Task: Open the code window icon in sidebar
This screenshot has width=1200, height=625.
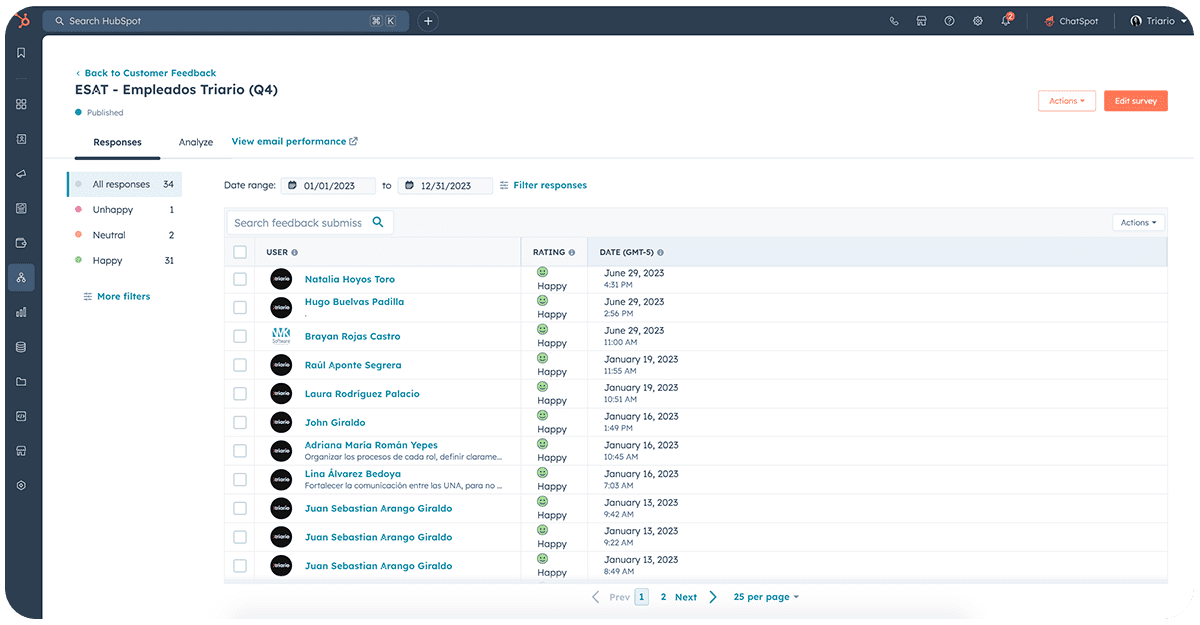Action: tap(22, 416)
